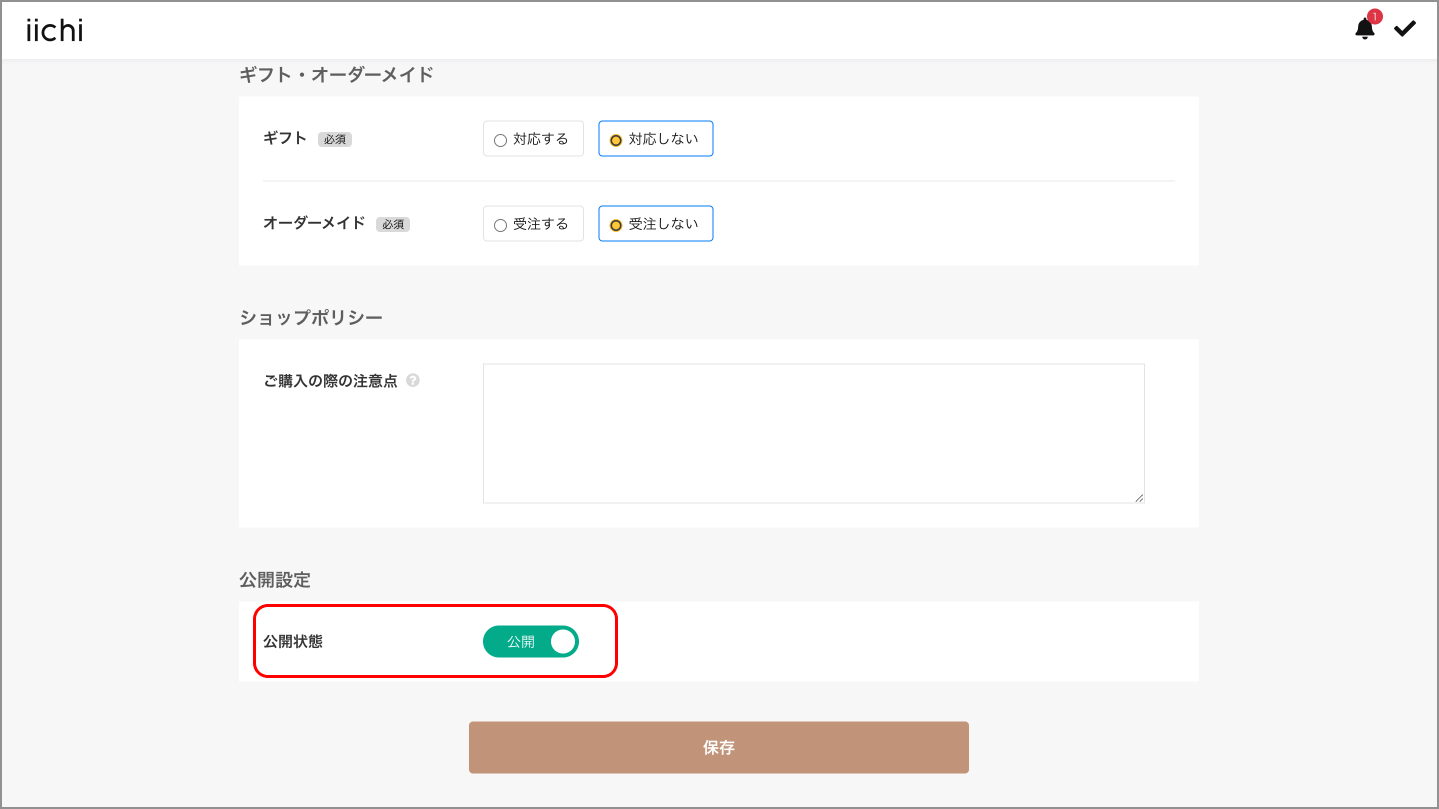Open help icon beside ご購入の際の注意点

pos(413,381)
